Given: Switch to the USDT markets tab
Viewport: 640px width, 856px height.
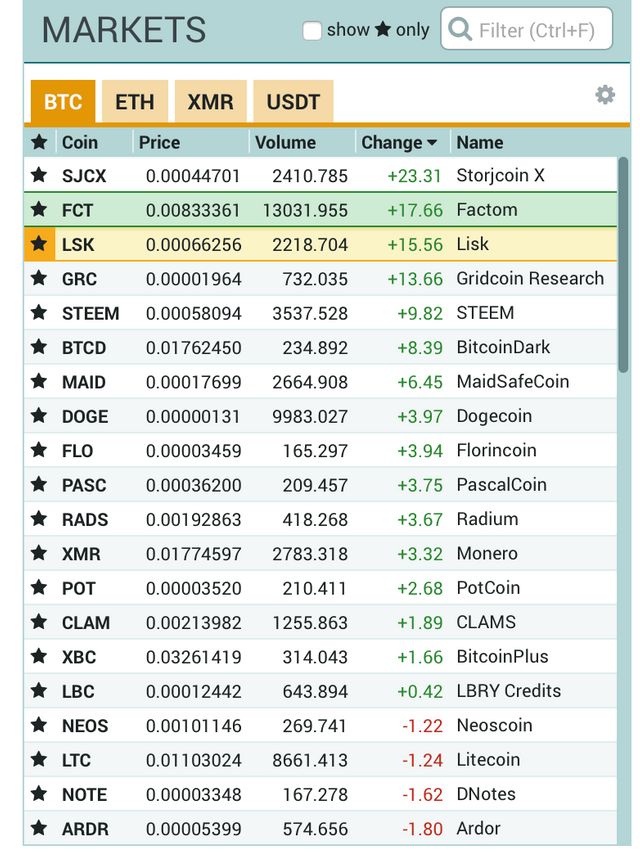Looking at the screenshot, I should coord(293,102).
